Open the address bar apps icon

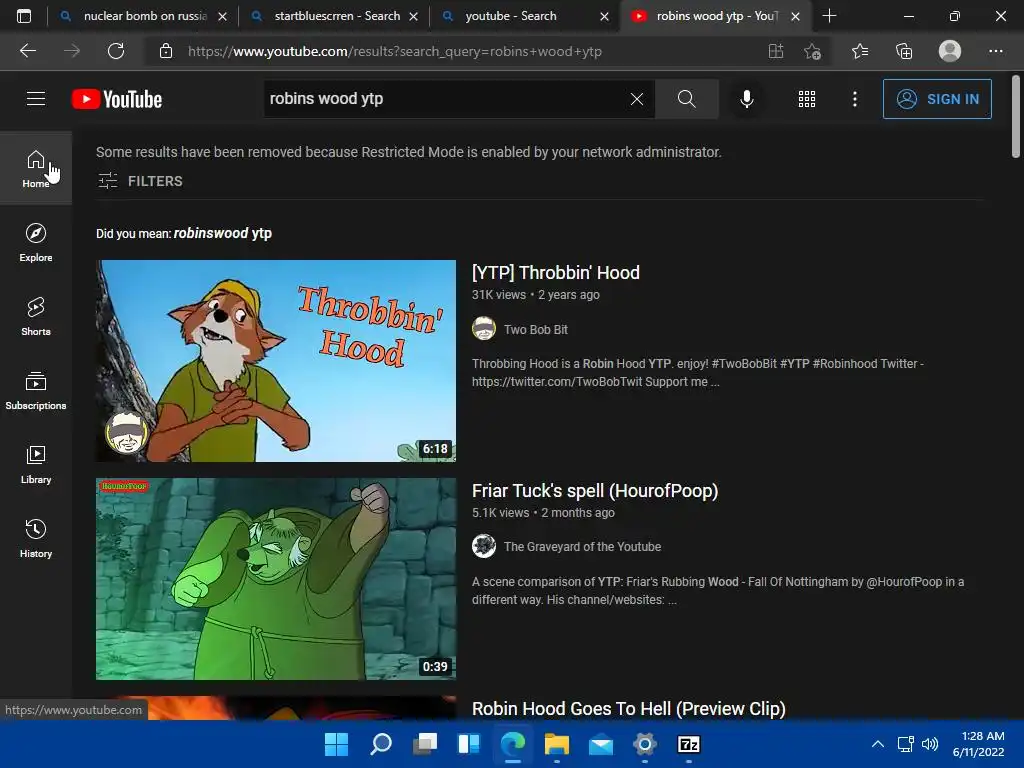(776, 51)
